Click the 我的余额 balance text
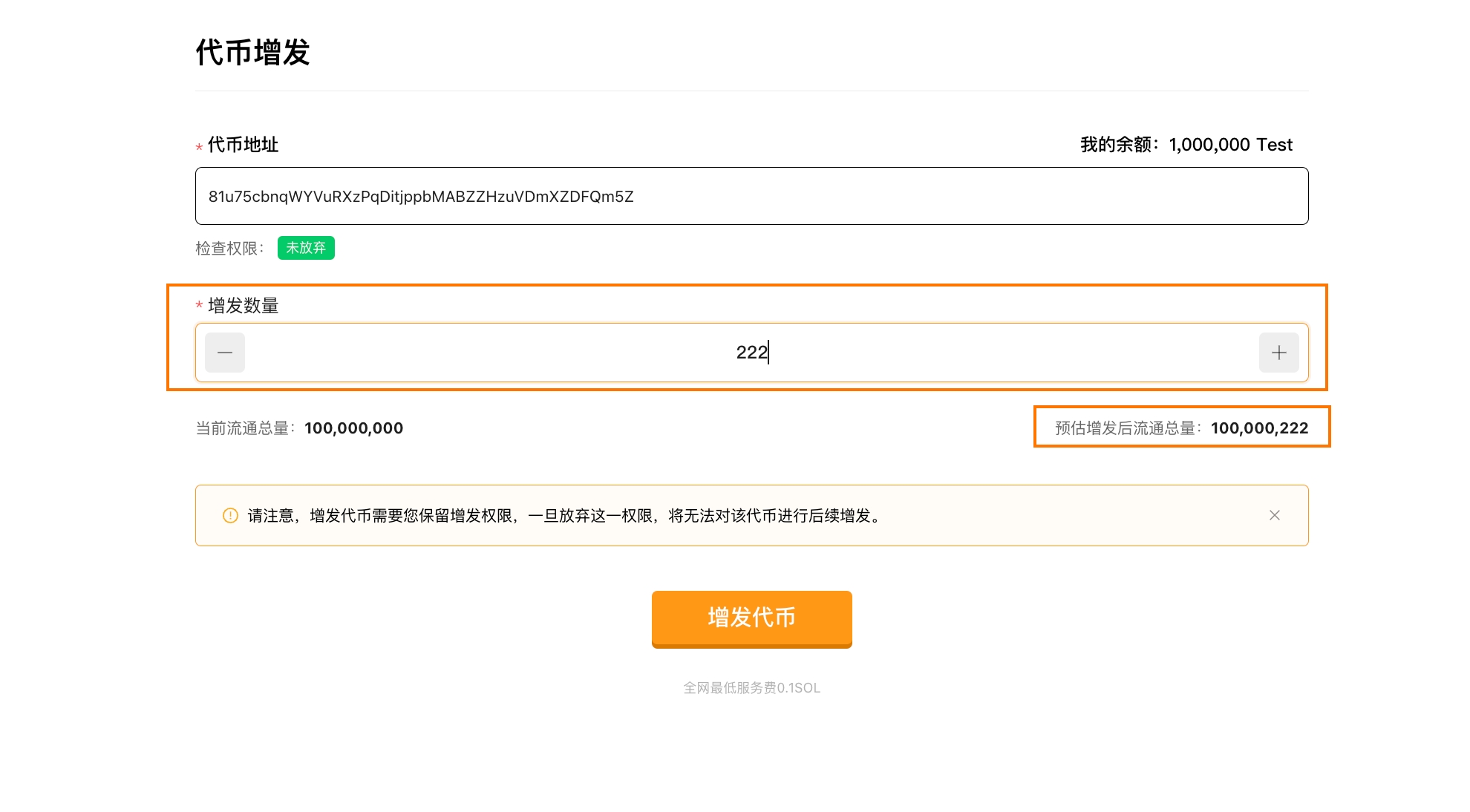Image resolution: width=1470 pixels, height=812 pixels. pos(1186,145)
